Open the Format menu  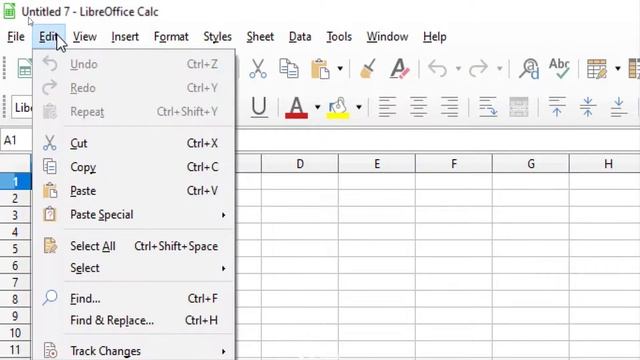171,37
